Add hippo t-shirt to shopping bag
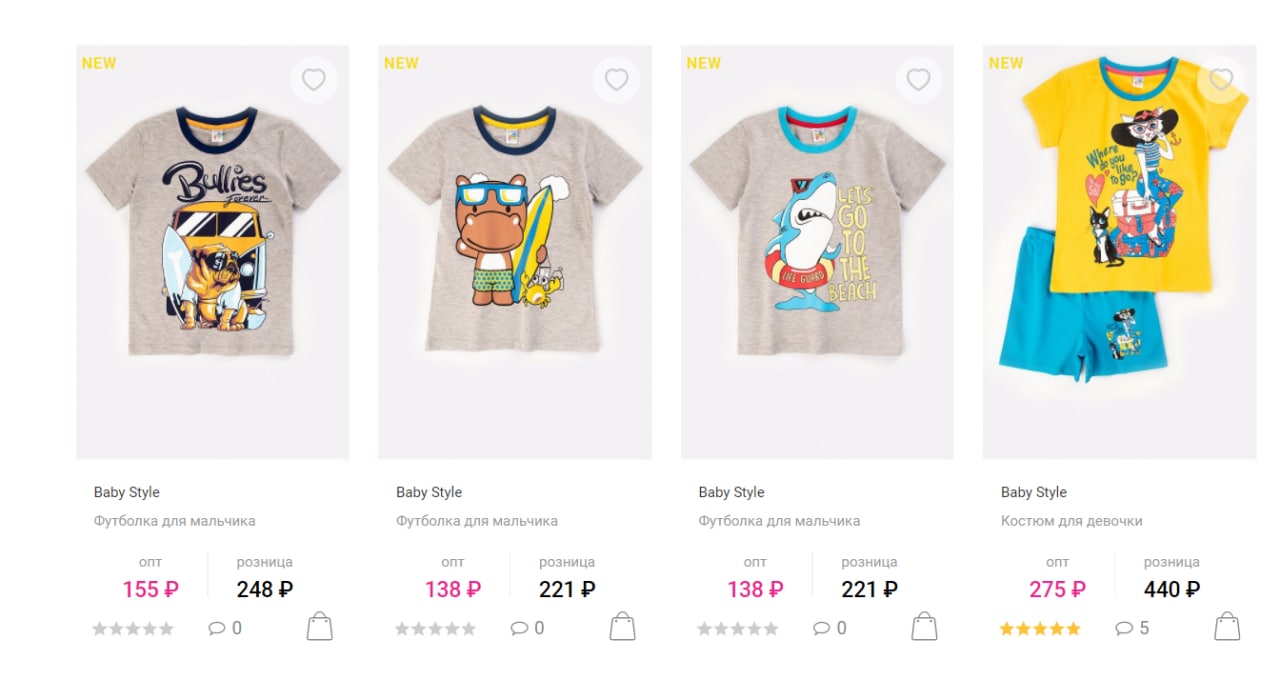 click(x=622, y=627)
